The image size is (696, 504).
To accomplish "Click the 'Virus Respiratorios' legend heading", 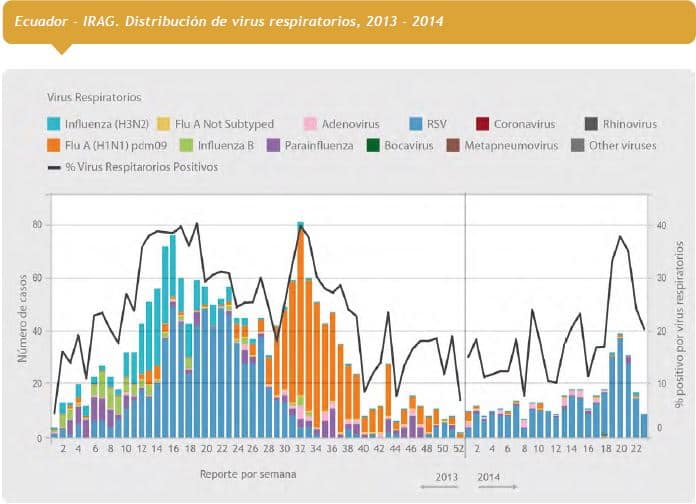I will pyautogui.click(x=94, y=98).
